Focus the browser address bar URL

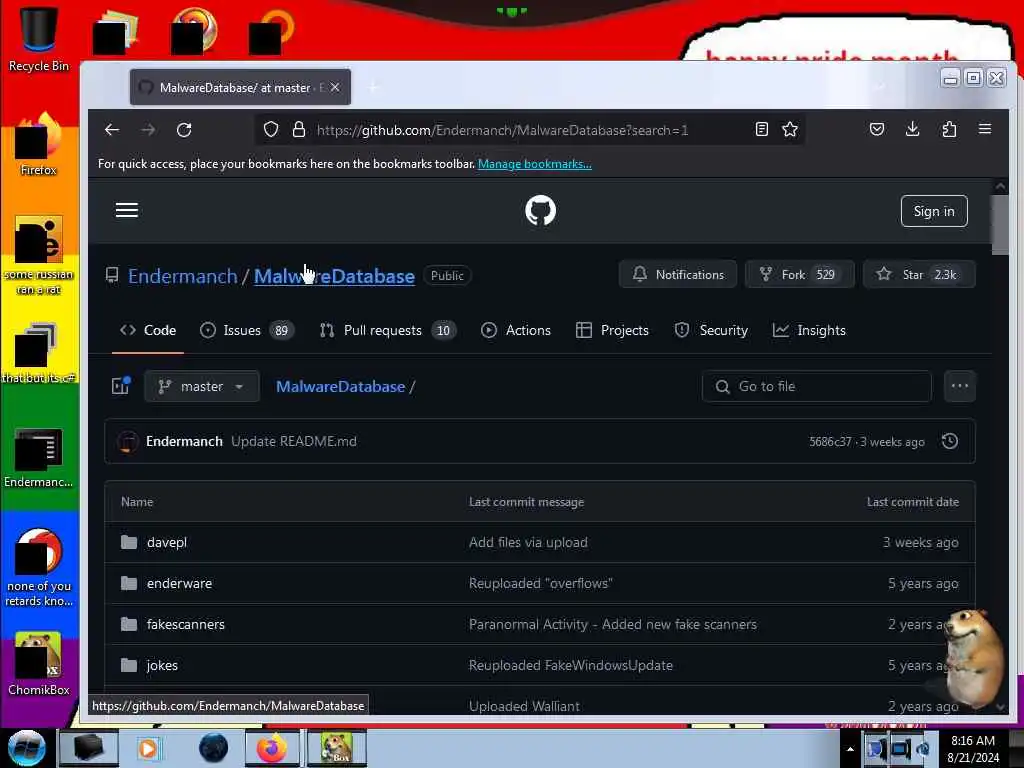502,130
